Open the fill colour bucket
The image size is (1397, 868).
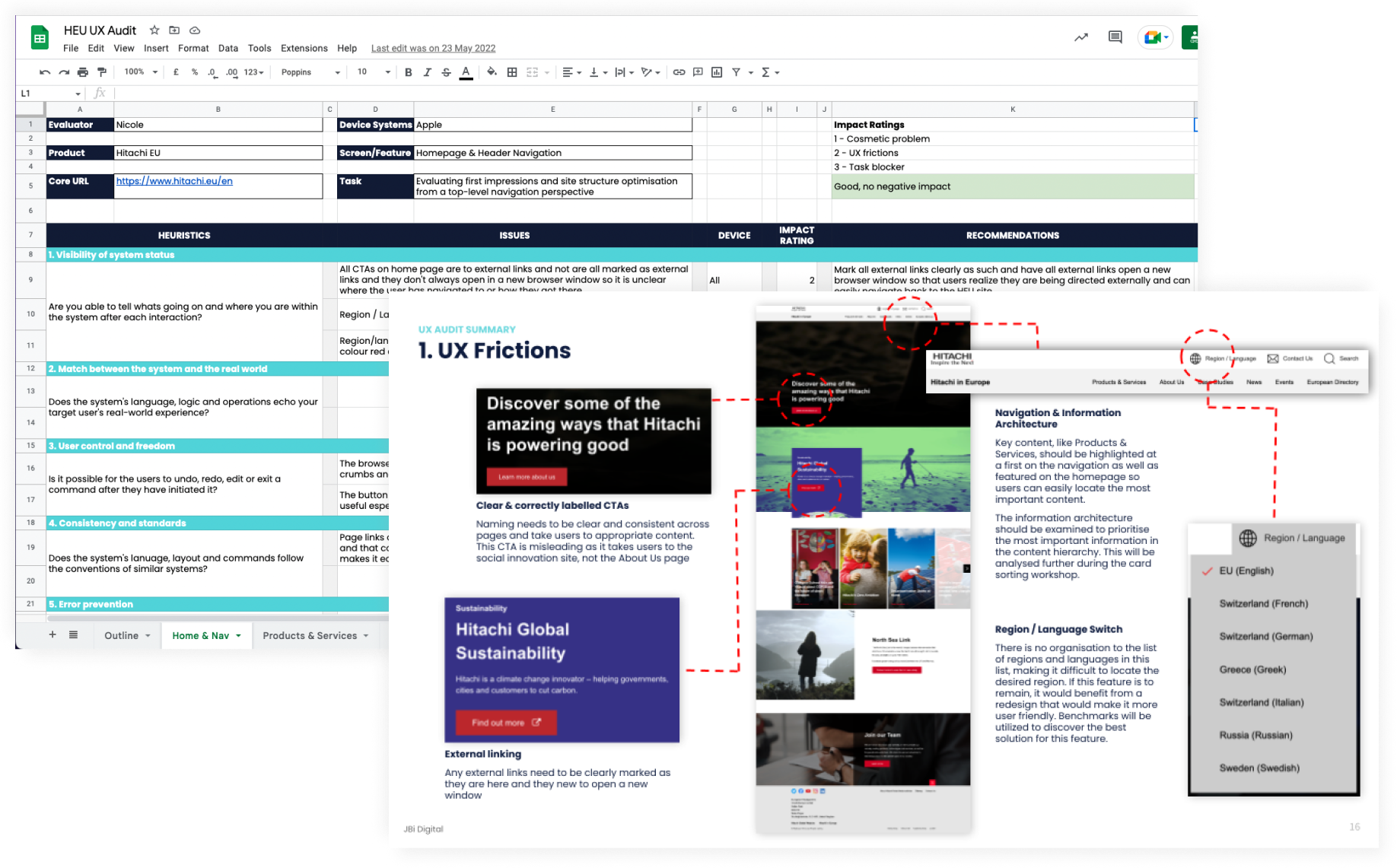click(x=492, y=72)
